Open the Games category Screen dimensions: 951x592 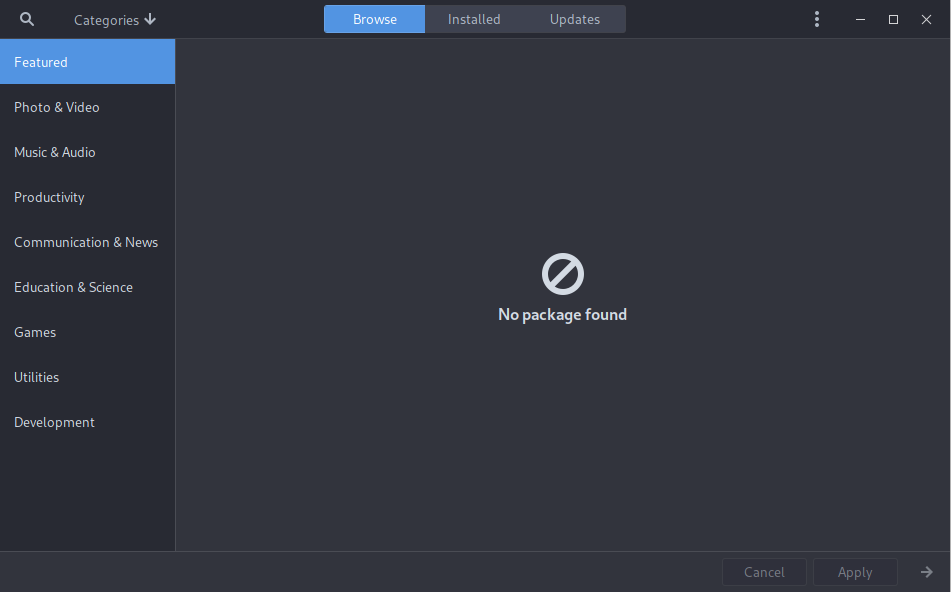pos(87,332)
